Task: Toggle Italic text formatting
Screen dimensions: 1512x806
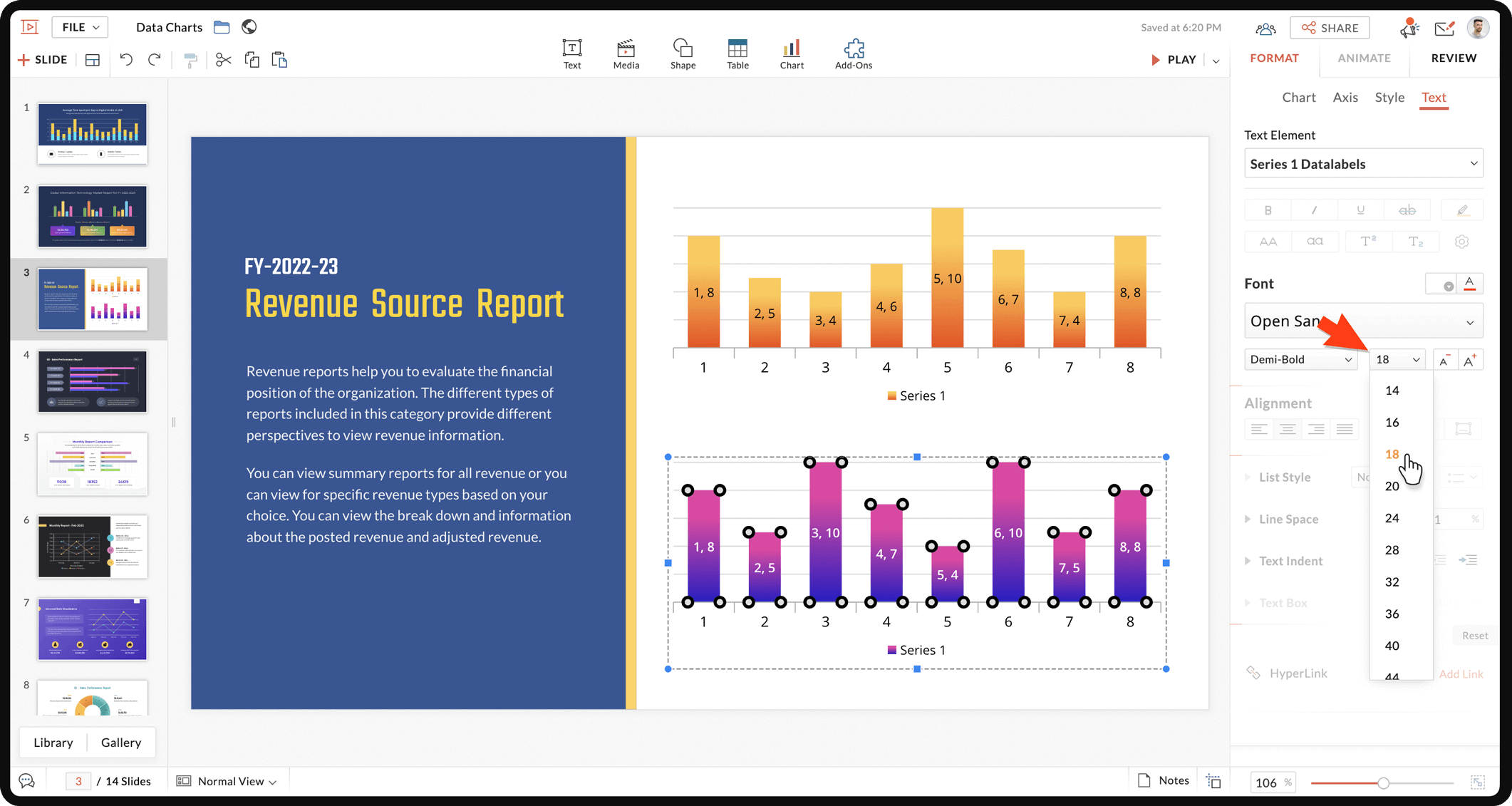Action: point(1314,210)
